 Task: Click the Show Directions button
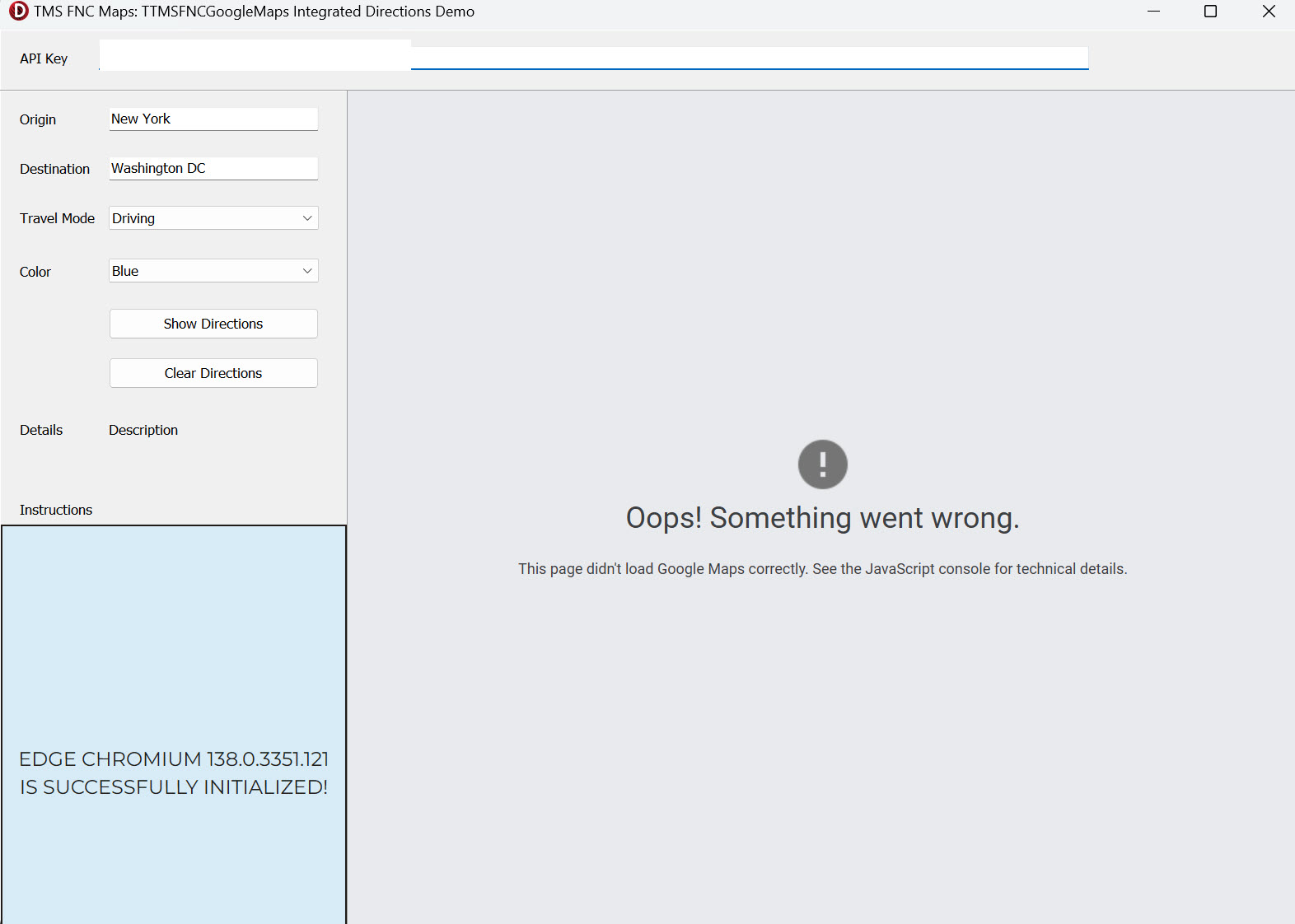pos(213,324)
